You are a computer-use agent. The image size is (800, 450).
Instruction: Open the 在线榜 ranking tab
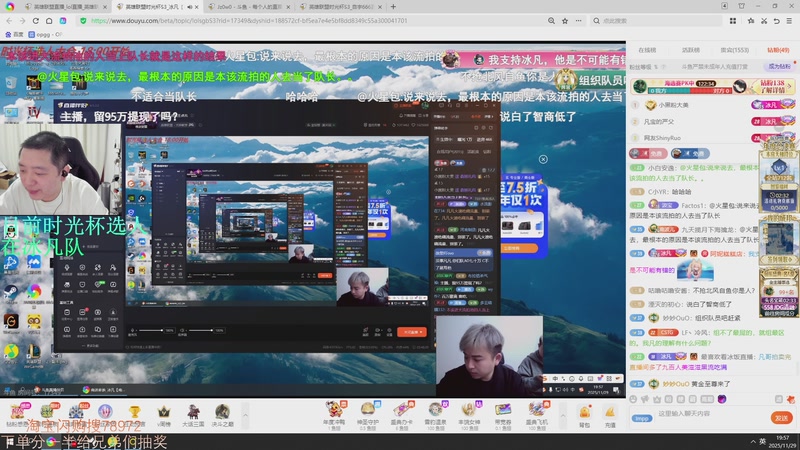(647, 50)
